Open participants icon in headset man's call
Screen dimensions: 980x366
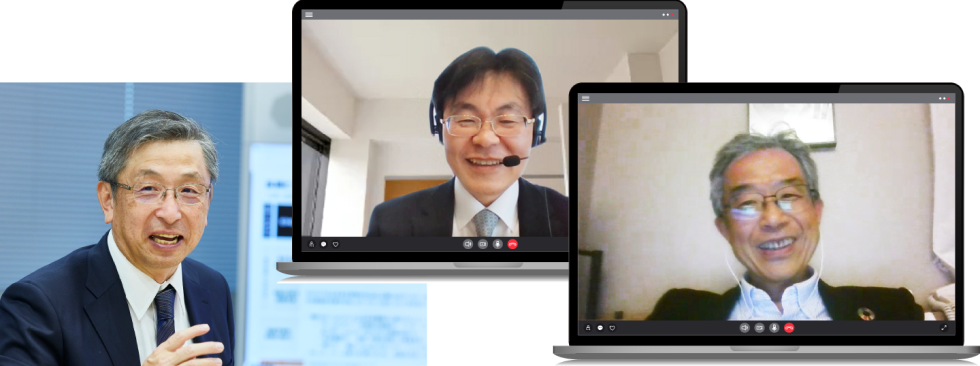pyautogui.click(x=311, y=244)
